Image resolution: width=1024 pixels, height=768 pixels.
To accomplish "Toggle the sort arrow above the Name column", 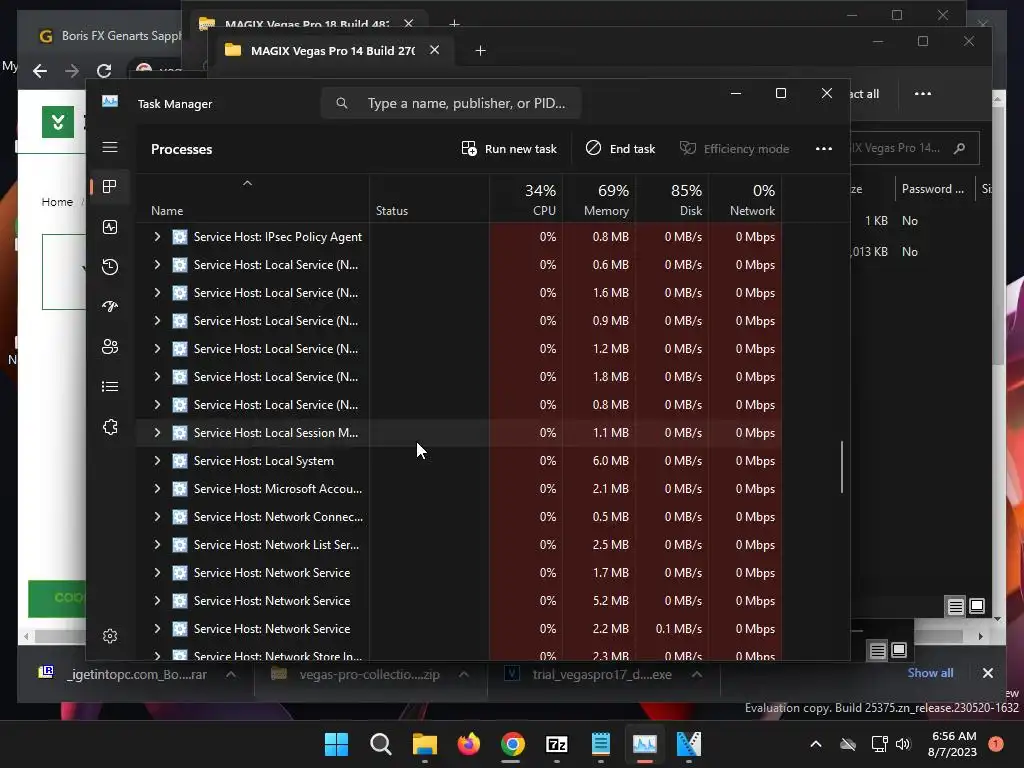I will point(248,184).
